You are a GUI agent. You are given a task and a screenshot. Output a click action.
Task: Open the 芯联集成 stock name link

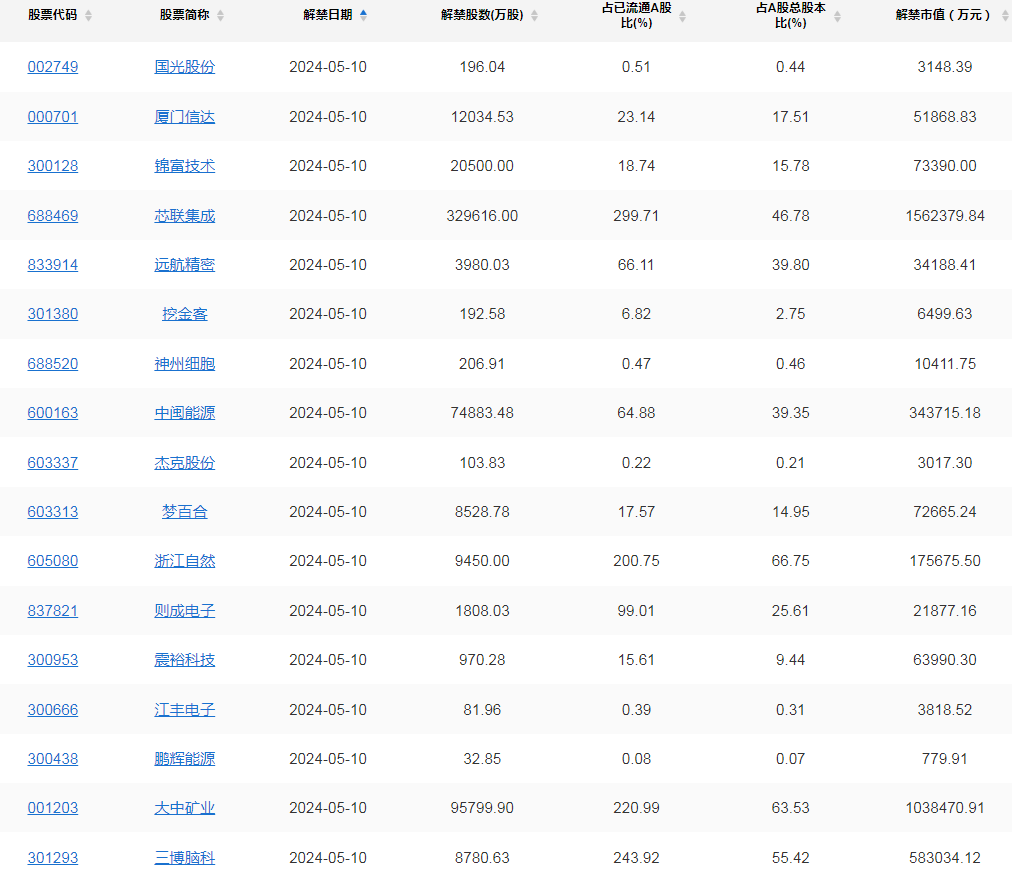185,216
